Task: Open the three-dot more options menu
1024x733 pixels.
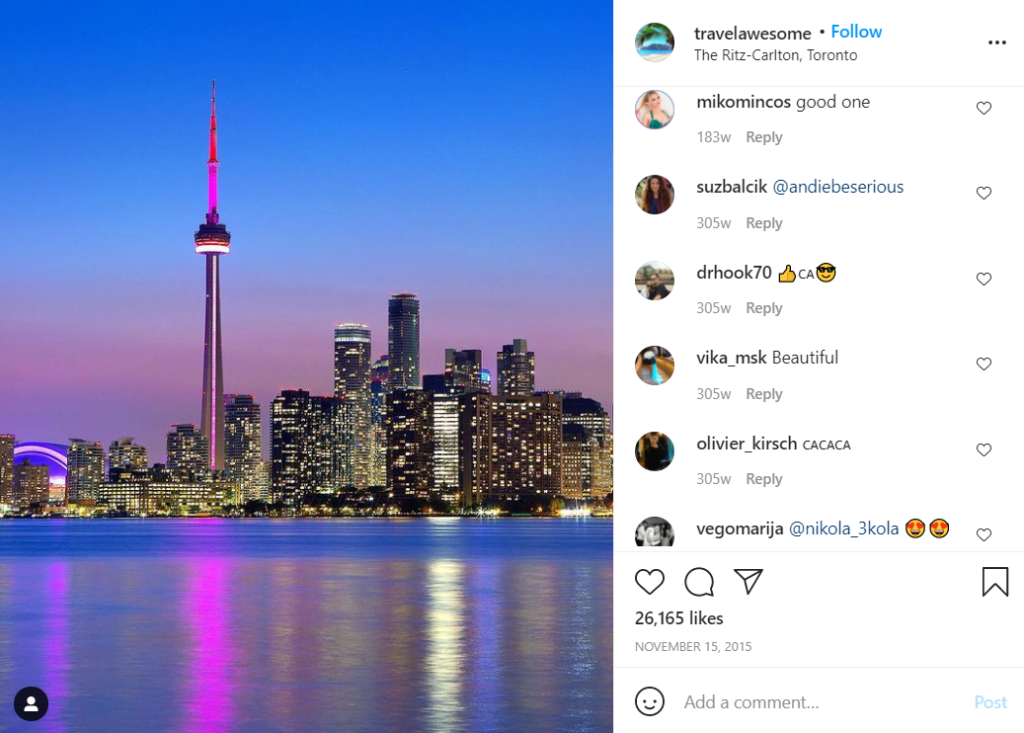Action: click(x=997, y=42)
